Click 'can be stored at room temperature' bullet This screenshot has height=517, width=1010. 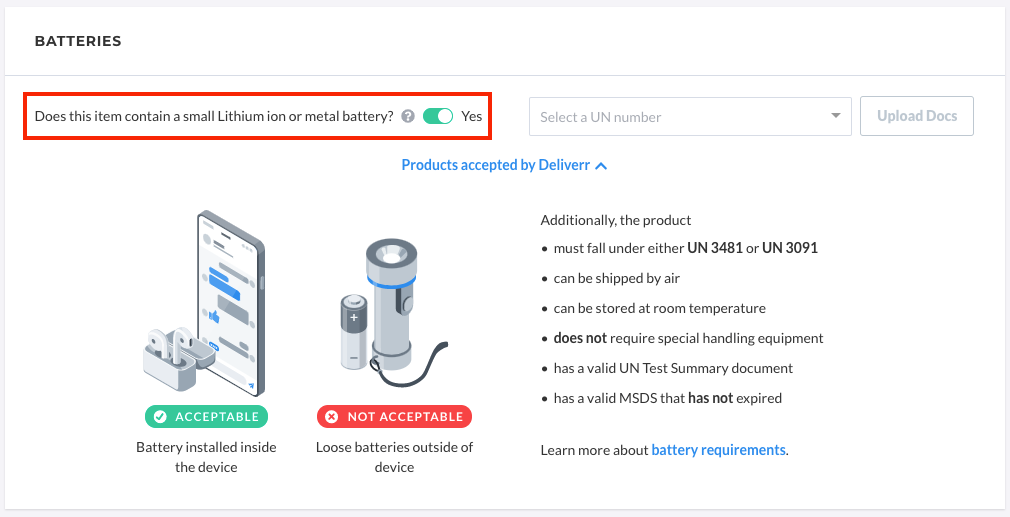pyautogui.click(x=660, y=308)
